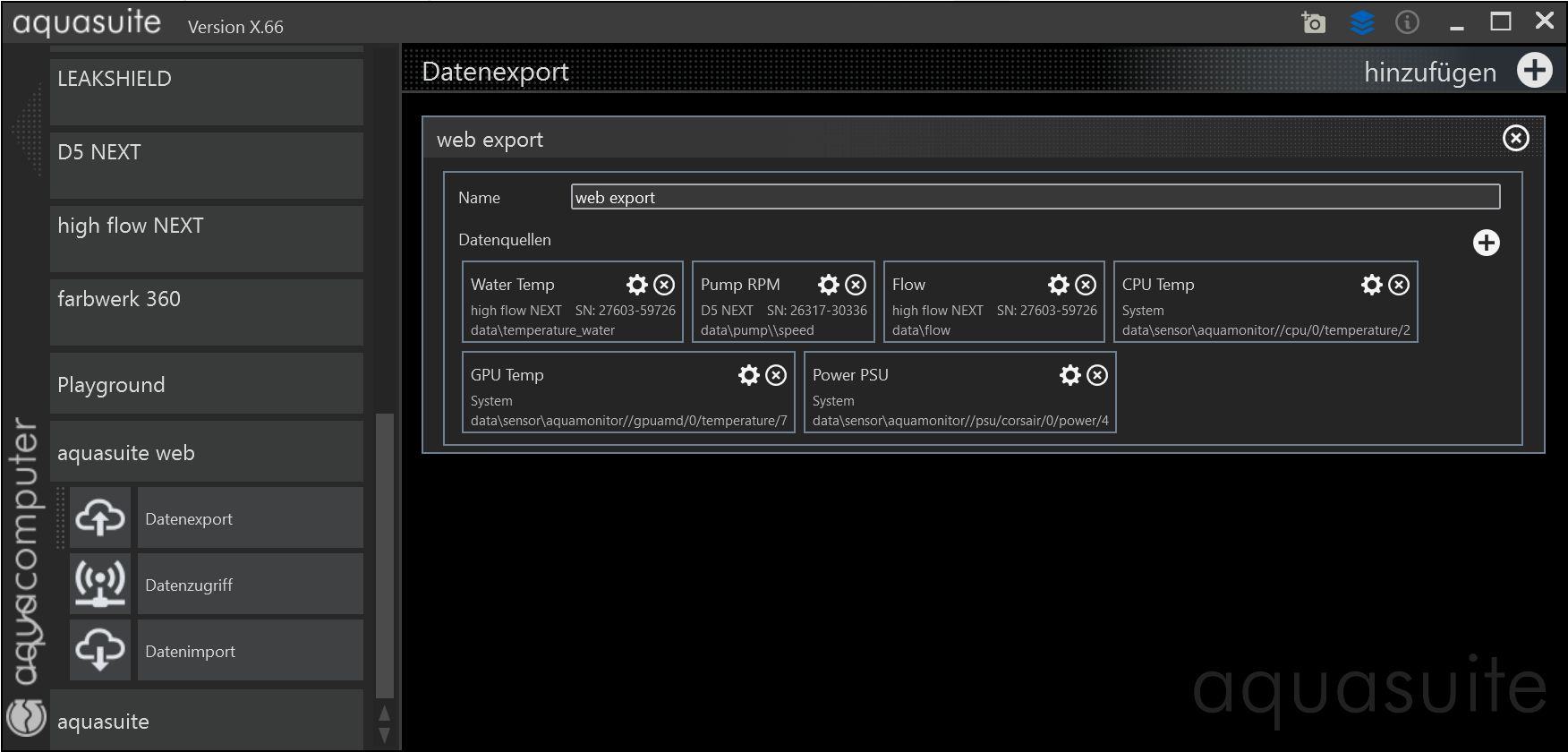Collapse the aquasuite web section
The height and width of the screenshot is (752, 1568).
[x=207, y=452]
